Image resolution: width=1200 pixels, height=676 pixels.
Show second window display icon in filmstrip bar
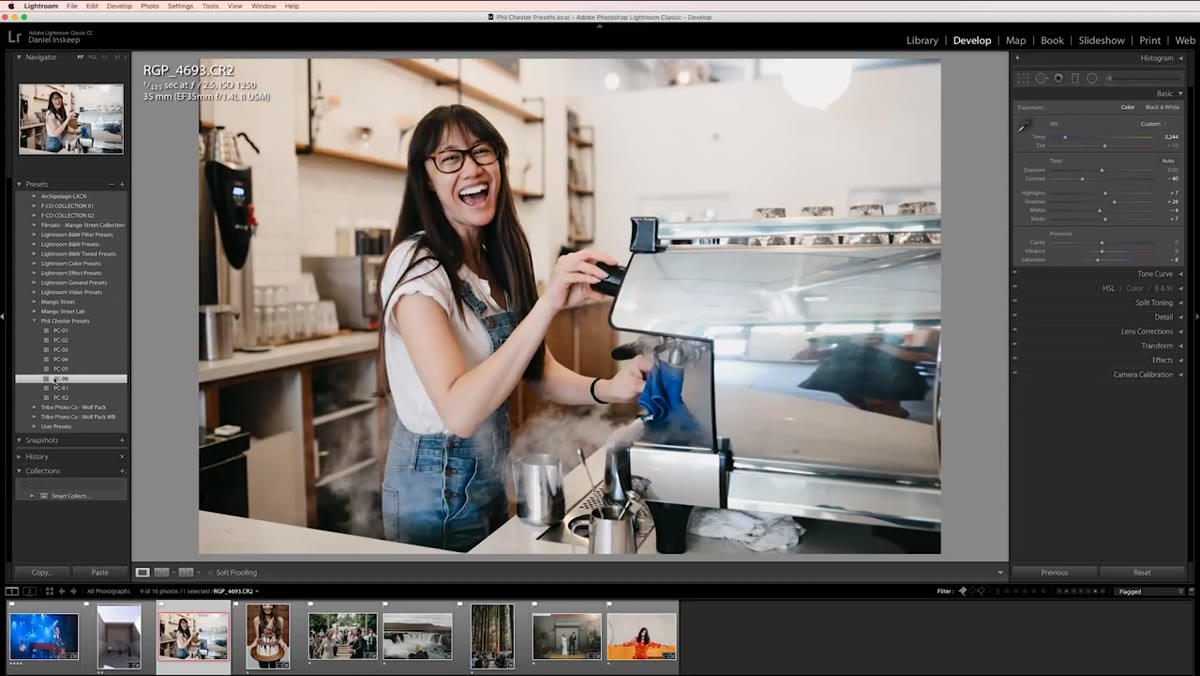pyautogui.click(x=30, y=591)
